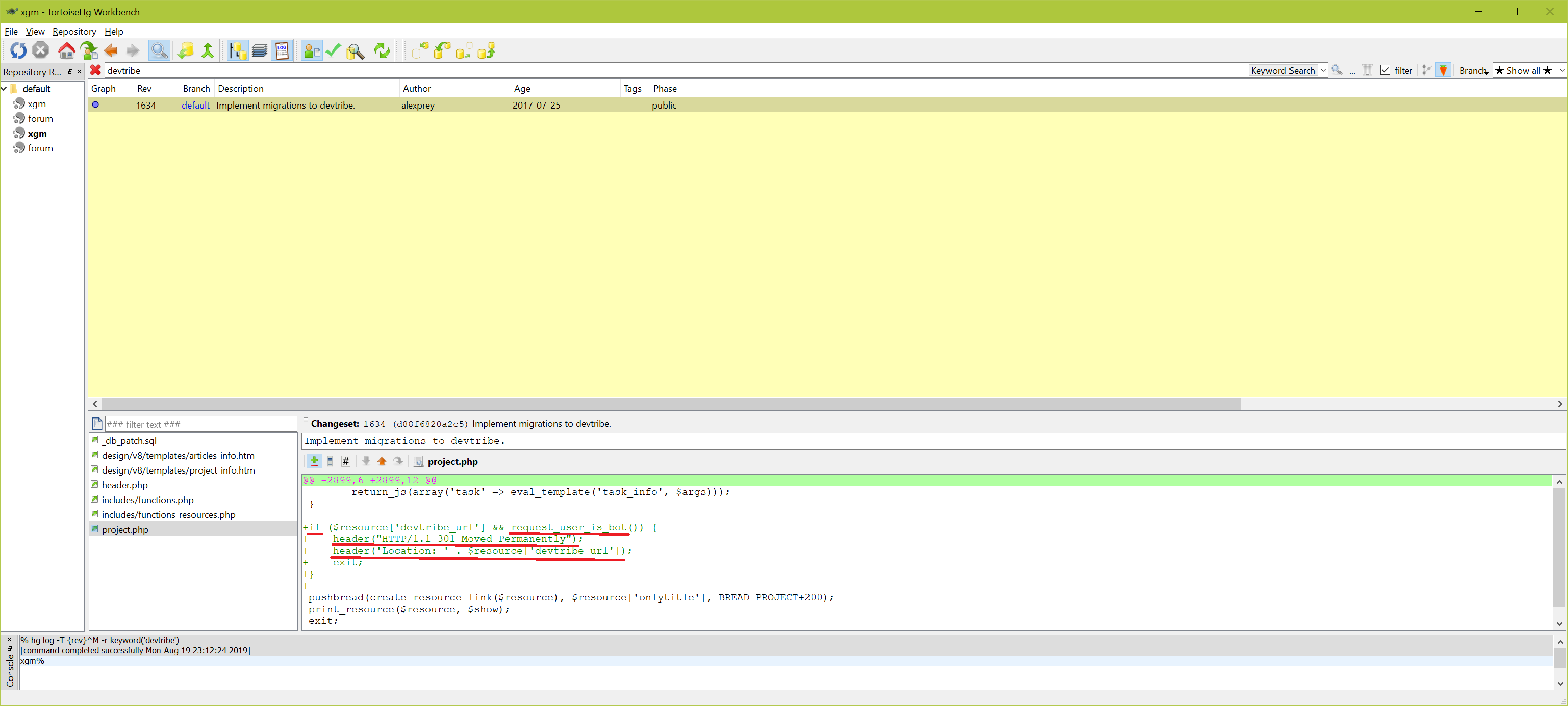Click the default branch link in revision 1634

click(195, 105)
